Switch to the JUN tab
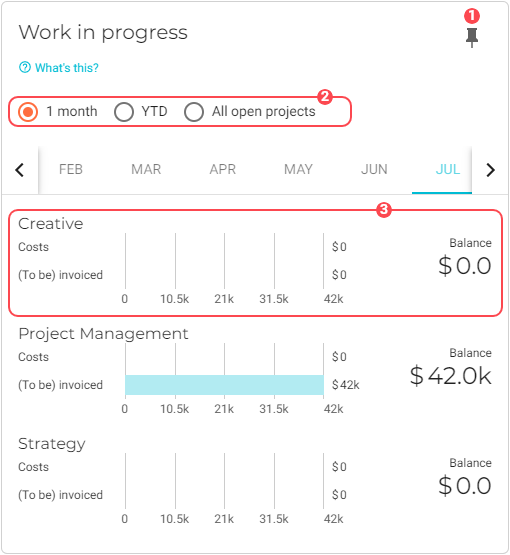The width and height of the screenshot is (510, 555). (x=374, y=170)
